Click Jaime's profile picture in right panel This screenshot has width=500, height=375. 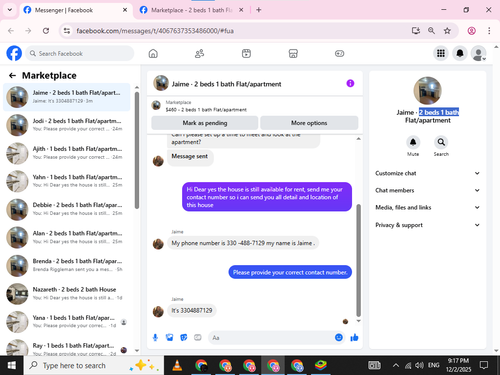(x=428, y=91)
